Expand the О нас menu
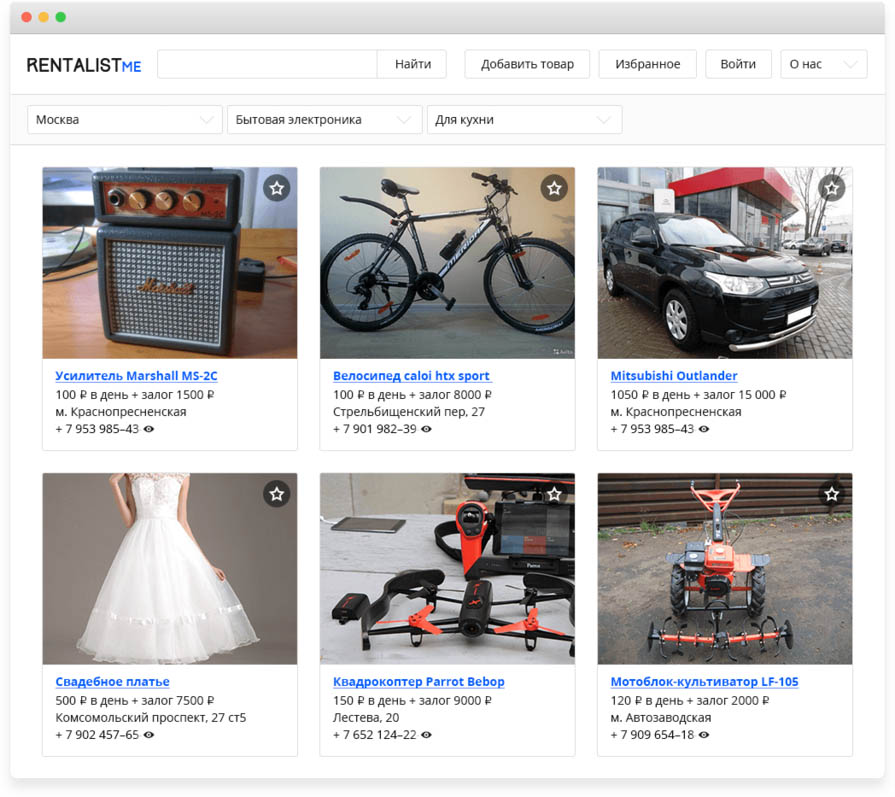This screenshot has height=797, width=895. [x=824, y=64]
